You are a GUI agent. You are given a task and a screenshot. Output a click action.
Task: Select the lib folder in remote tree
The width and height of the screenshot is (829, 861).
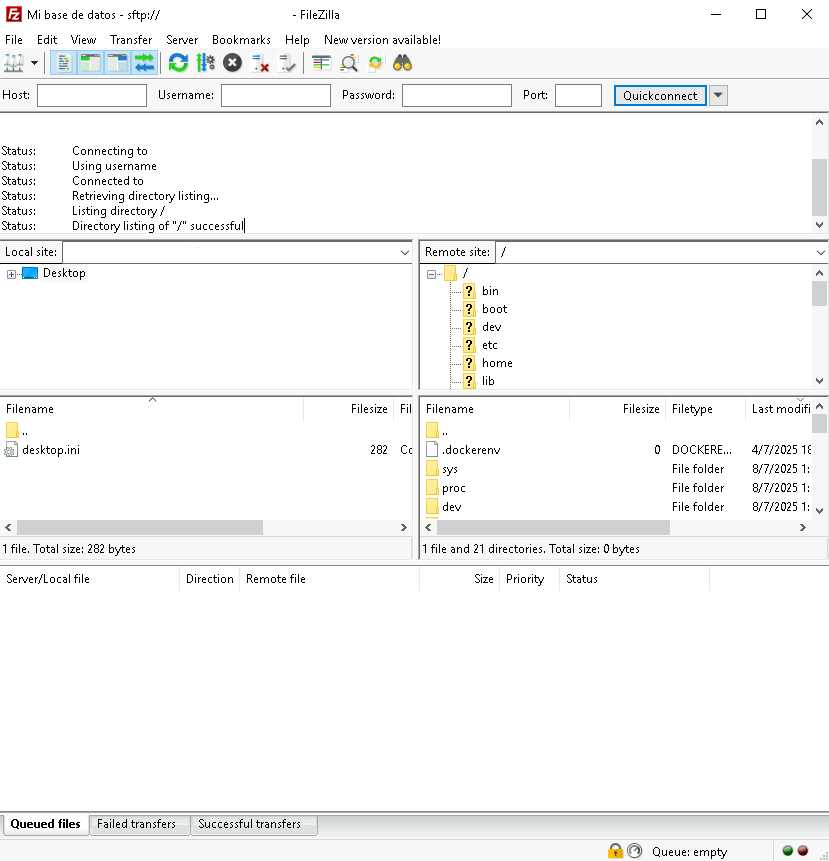point(488,381)
